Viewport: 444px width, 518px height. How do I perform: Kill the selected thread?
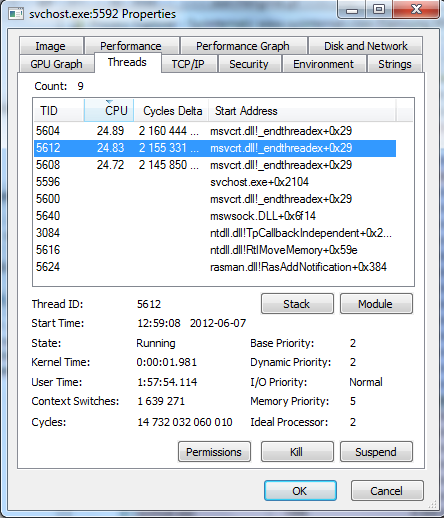pos(297,452)
